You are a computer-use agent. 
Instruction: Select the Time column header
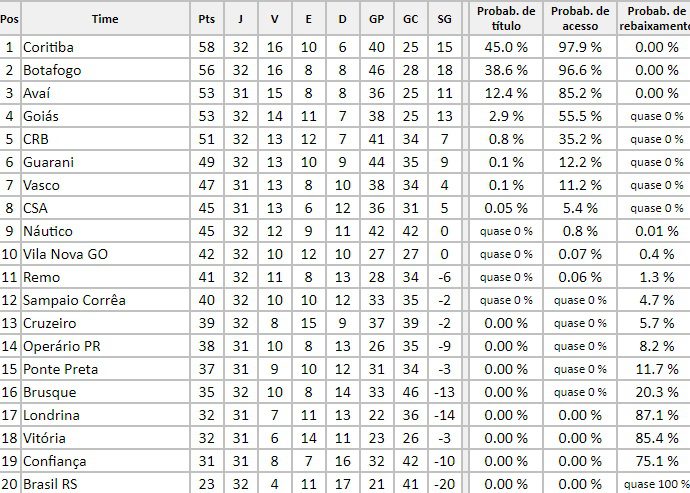[x=105, y=19]
